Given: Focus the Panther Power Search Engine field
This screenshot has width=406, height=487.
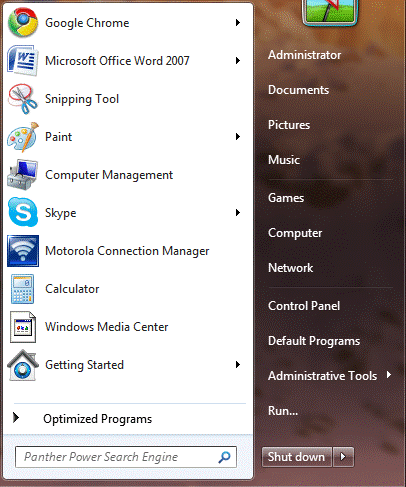Looking at the screenshot, I should point(126,457).
